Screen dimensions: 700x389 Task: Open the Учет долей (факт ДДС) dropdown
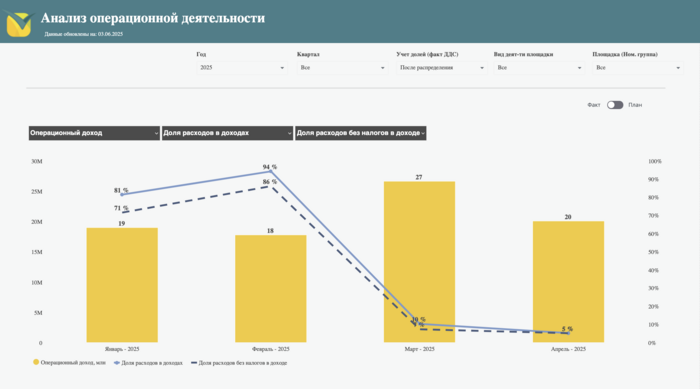click(442, 68)
